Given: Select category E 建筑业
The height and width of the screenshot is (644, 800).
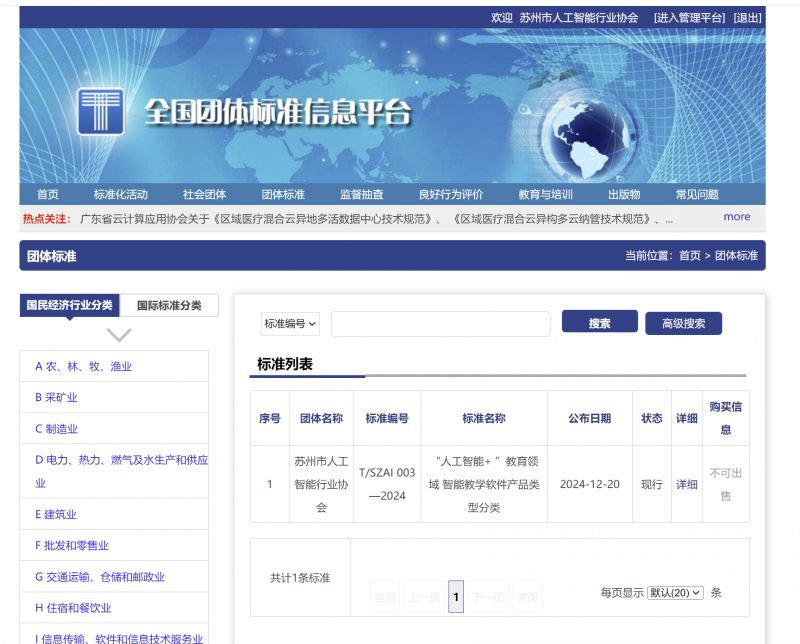Looking at the screenshot, I should 56,514.
